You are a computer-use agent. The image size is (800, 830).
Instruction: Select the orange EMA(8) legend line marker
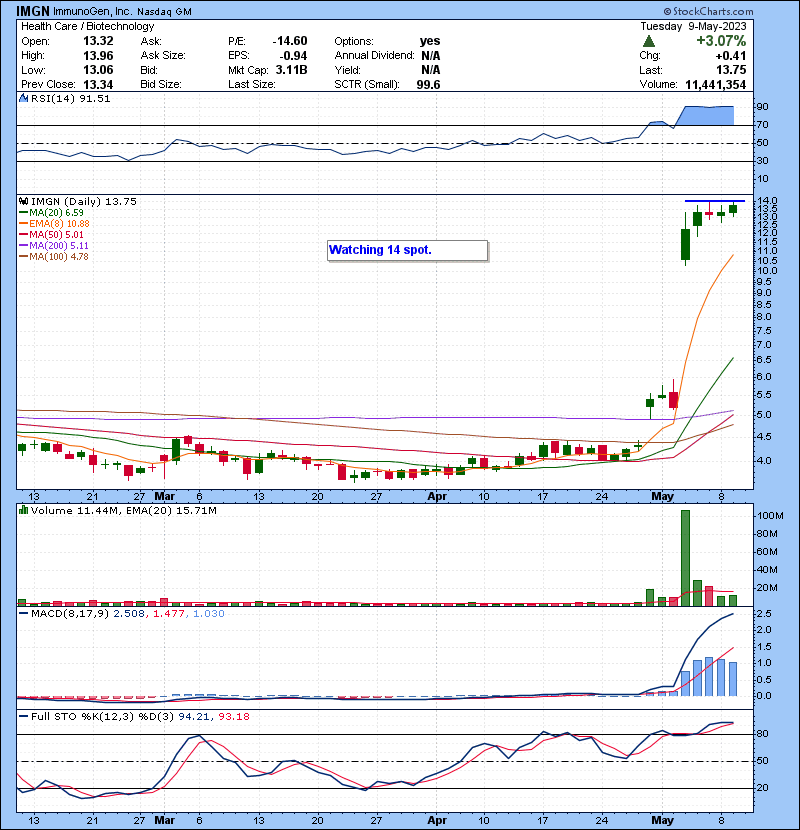coord(23,224)
